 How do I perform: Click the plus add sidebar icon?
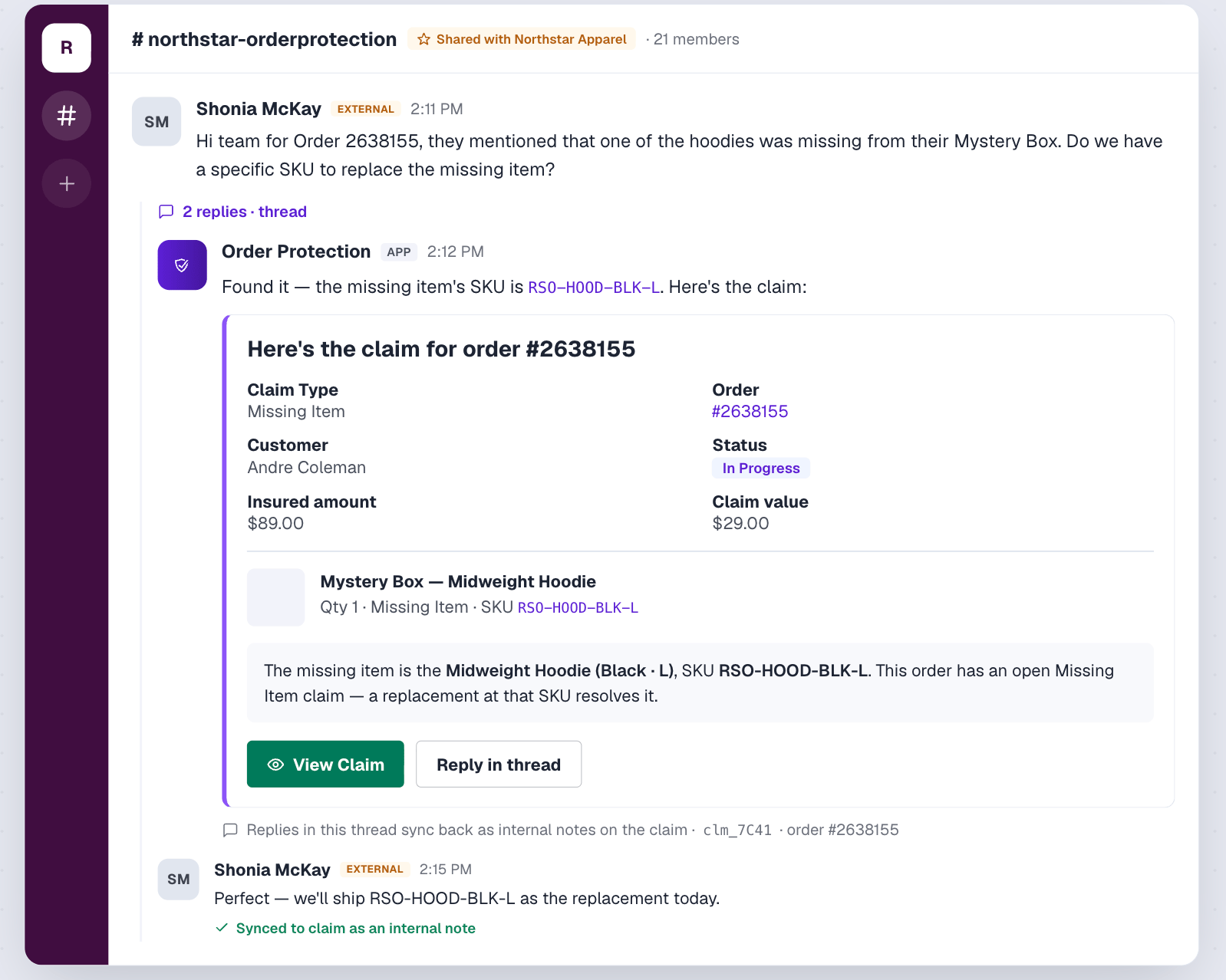[67, 183]
